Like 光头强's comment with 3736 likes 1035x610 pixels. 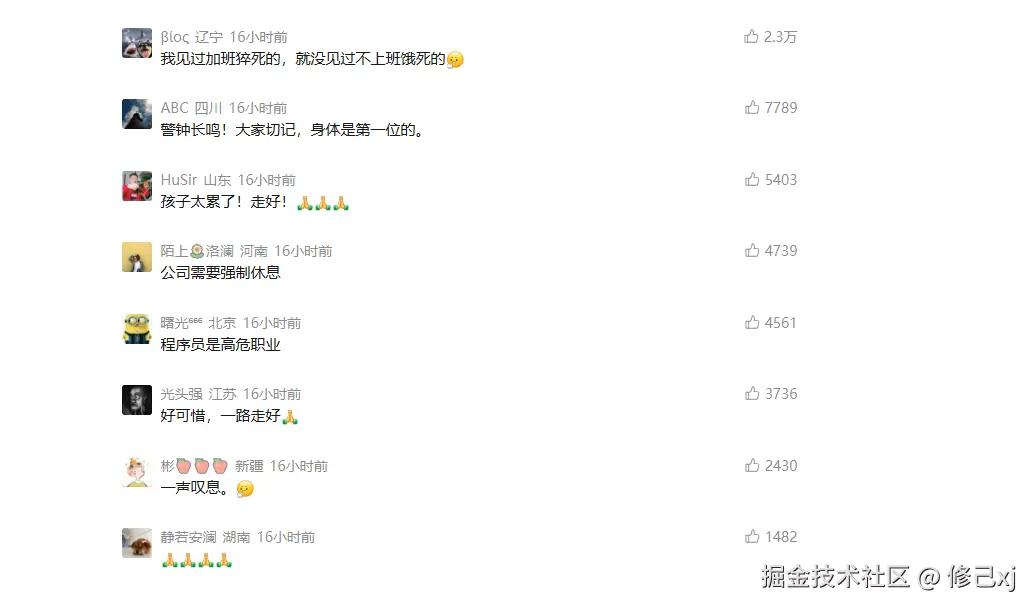752,393
